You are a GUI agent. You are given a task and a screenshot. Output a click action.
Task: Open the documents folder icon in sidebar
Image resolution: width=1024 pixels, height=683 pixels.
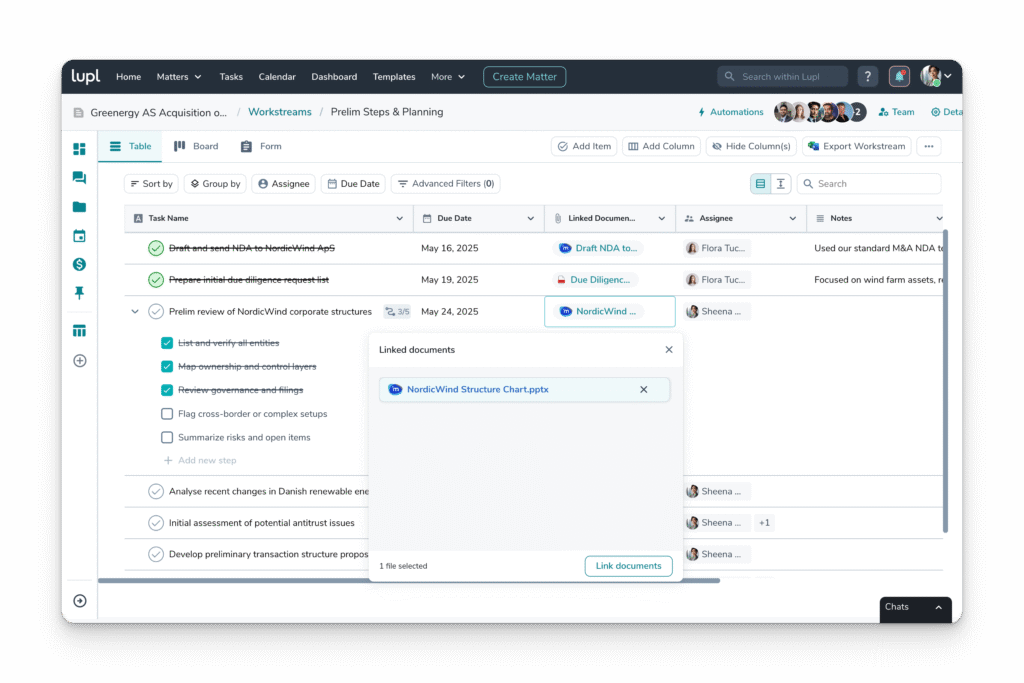click(80, 207)
